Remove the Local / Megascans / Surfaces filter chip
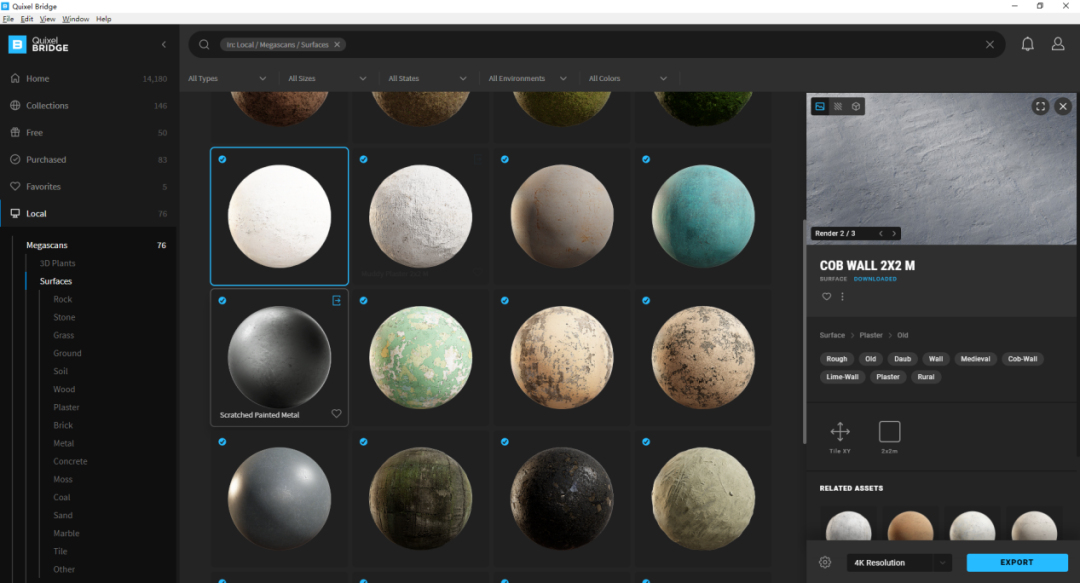1080x583 pixels. point(337,45)
